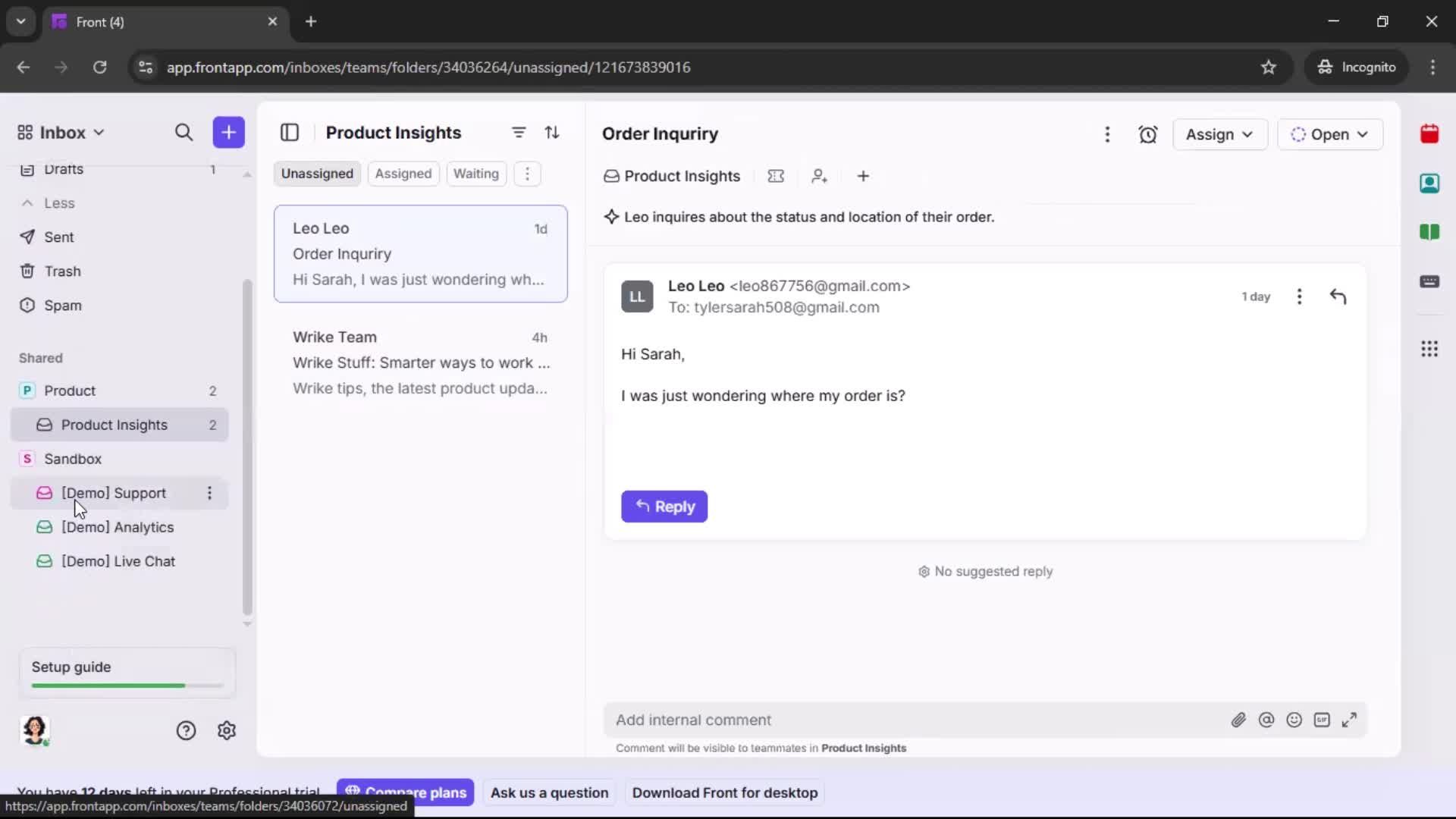The height and width of the screenshot is (819, 1456).
Task: Reply using the curved arrow icon
Action: (1339, 296)
